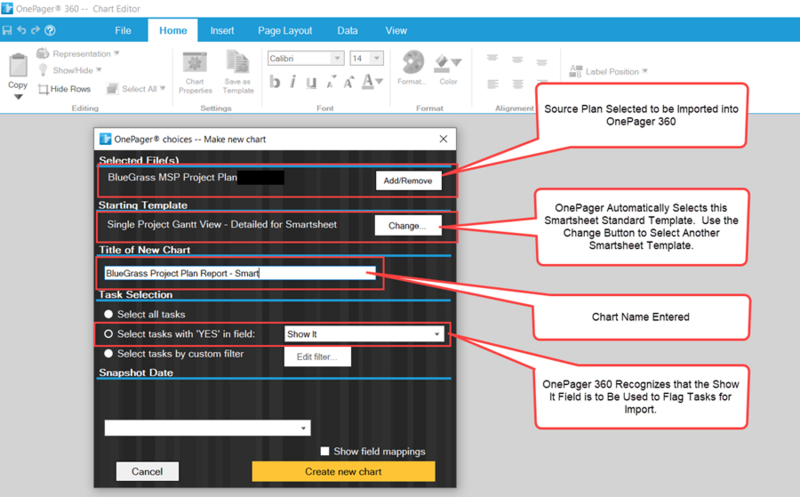800x497 pixels.
Task: Click the Edit filter... button
Action: 317,357
